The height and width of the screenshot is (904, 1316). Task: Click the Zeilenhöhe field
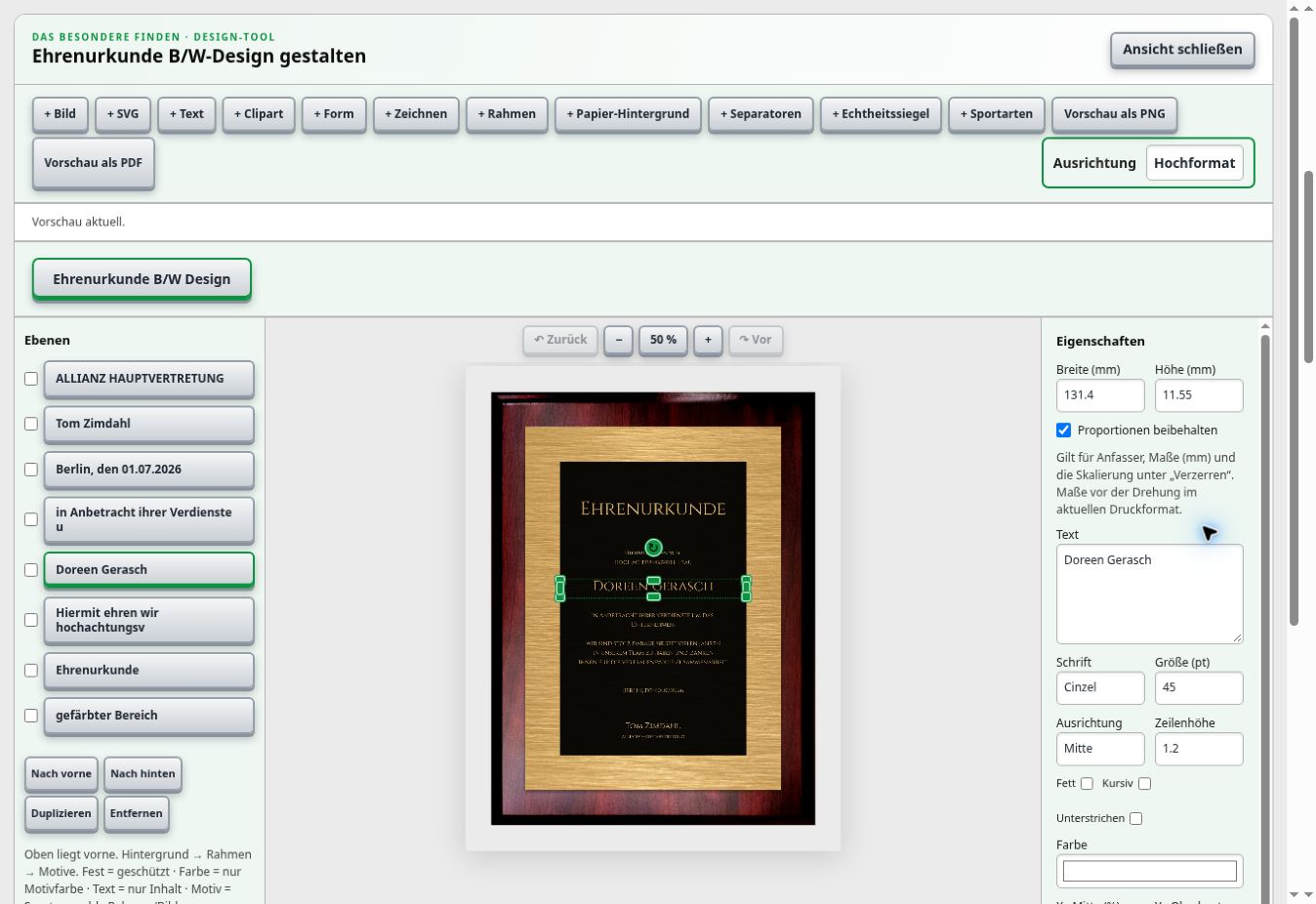coord(1199,749)
